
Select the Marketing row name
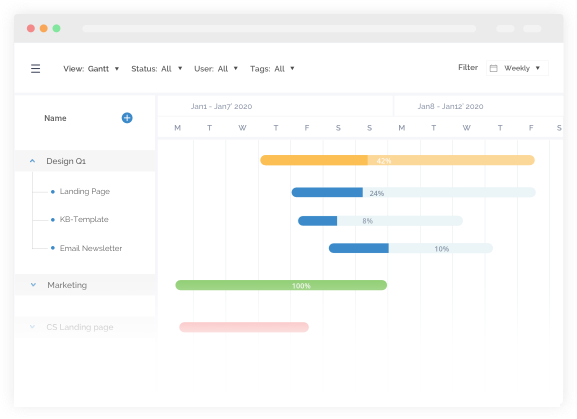click(x=67, y=285)
